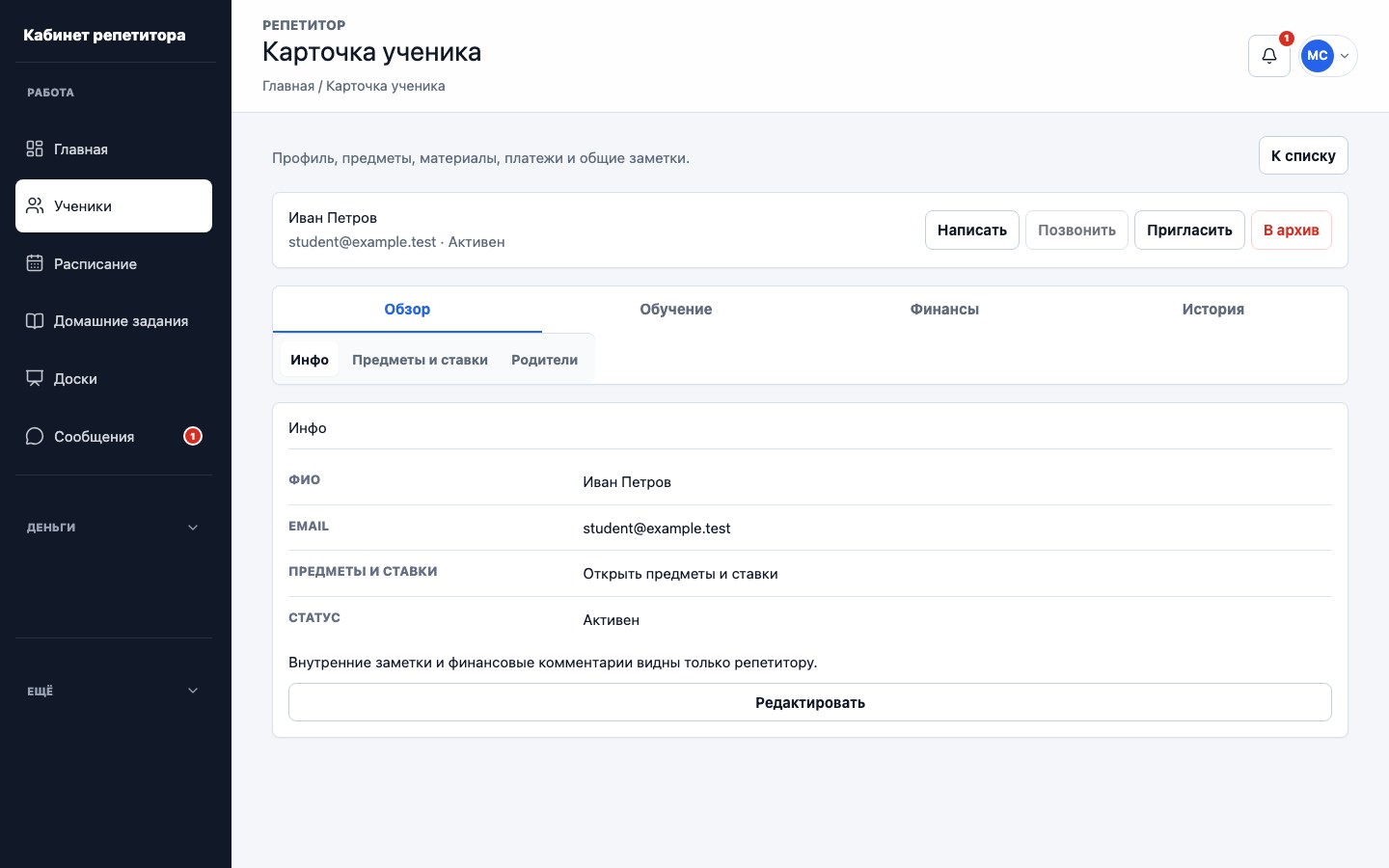The height and width of the screenshot is (868, 1389).
Task: Click the MC user avatar
Action: (1318, 56)
